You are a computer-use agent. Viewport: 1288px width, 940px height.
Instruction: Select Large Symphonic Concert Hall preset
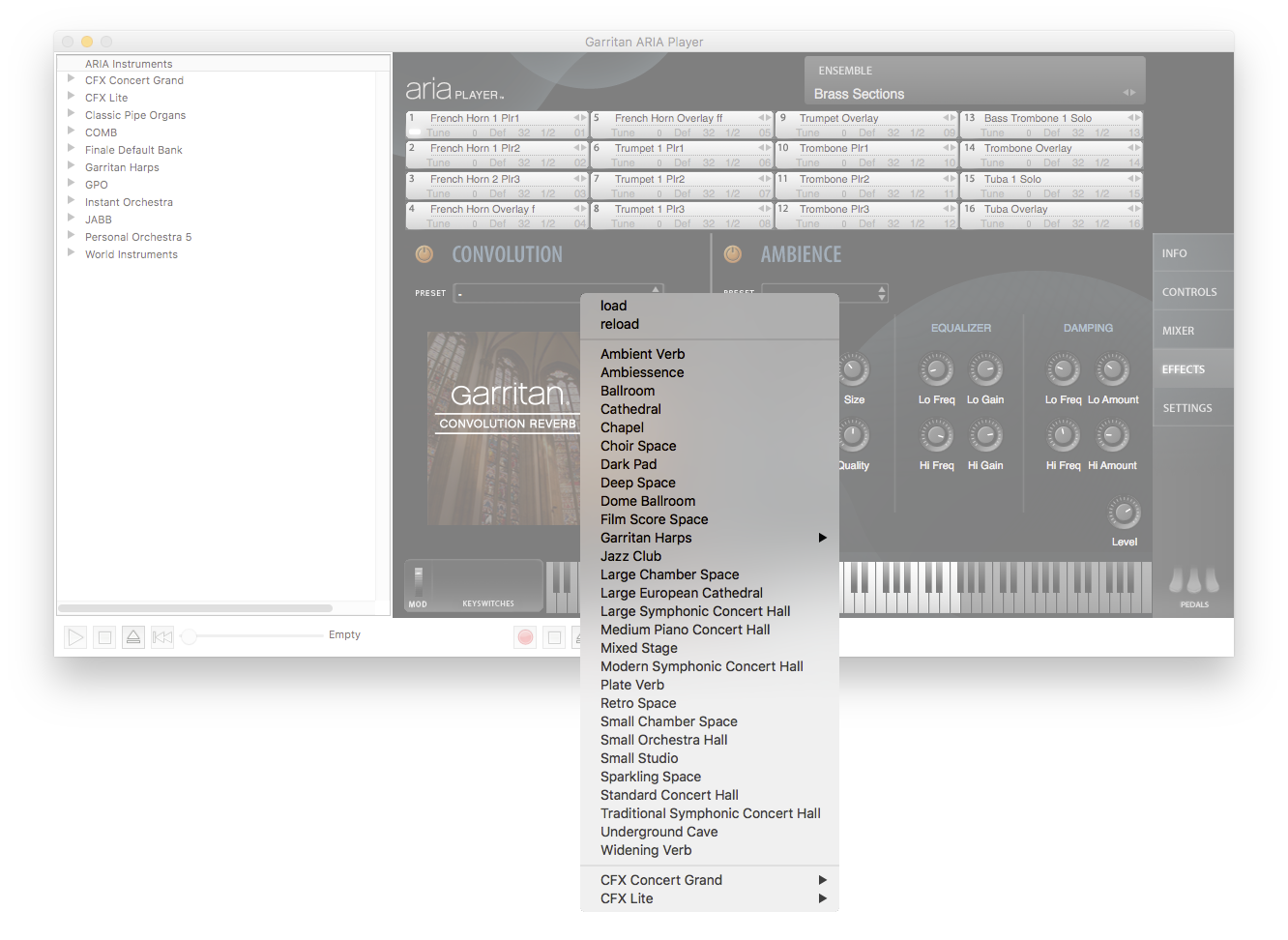[x=710, y=611]
